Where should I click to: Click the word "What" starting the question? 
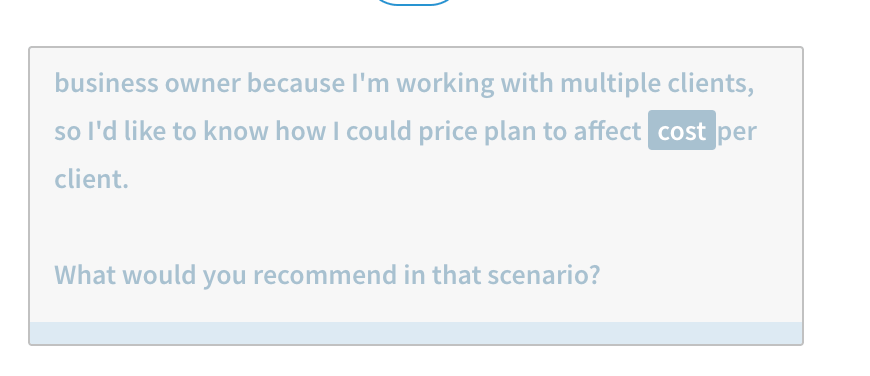point(85,275)
